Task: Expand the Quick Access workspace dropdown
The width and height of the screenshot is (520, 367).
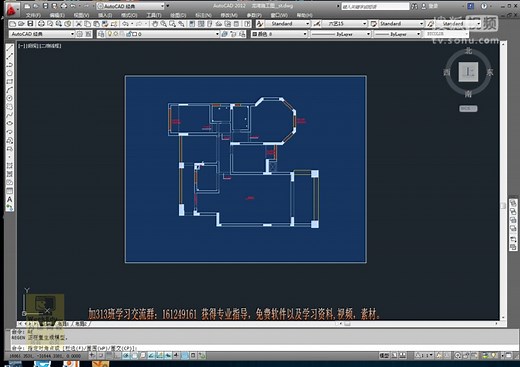Action: [163, 6]
